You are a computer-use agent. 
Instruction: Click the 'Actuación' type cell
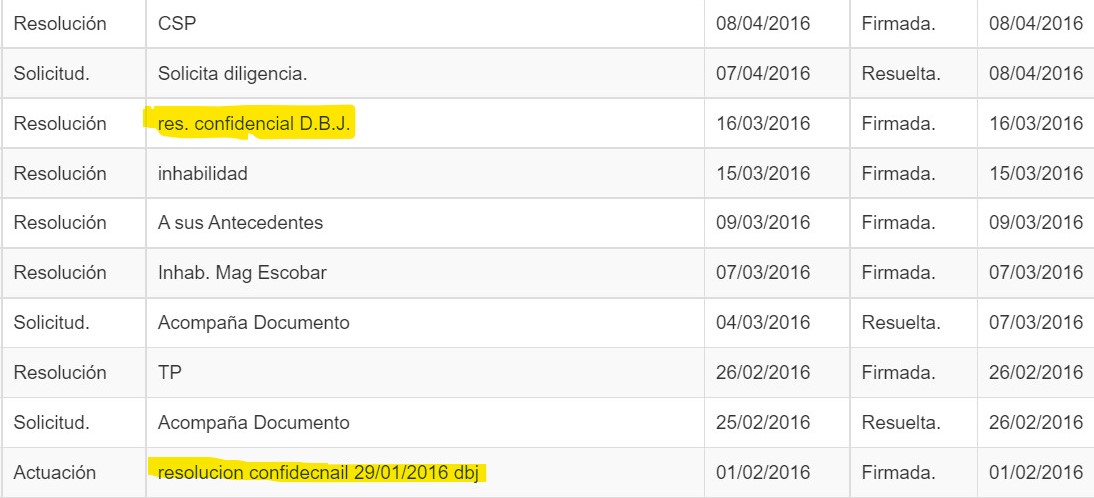click(x=54, y=472)
